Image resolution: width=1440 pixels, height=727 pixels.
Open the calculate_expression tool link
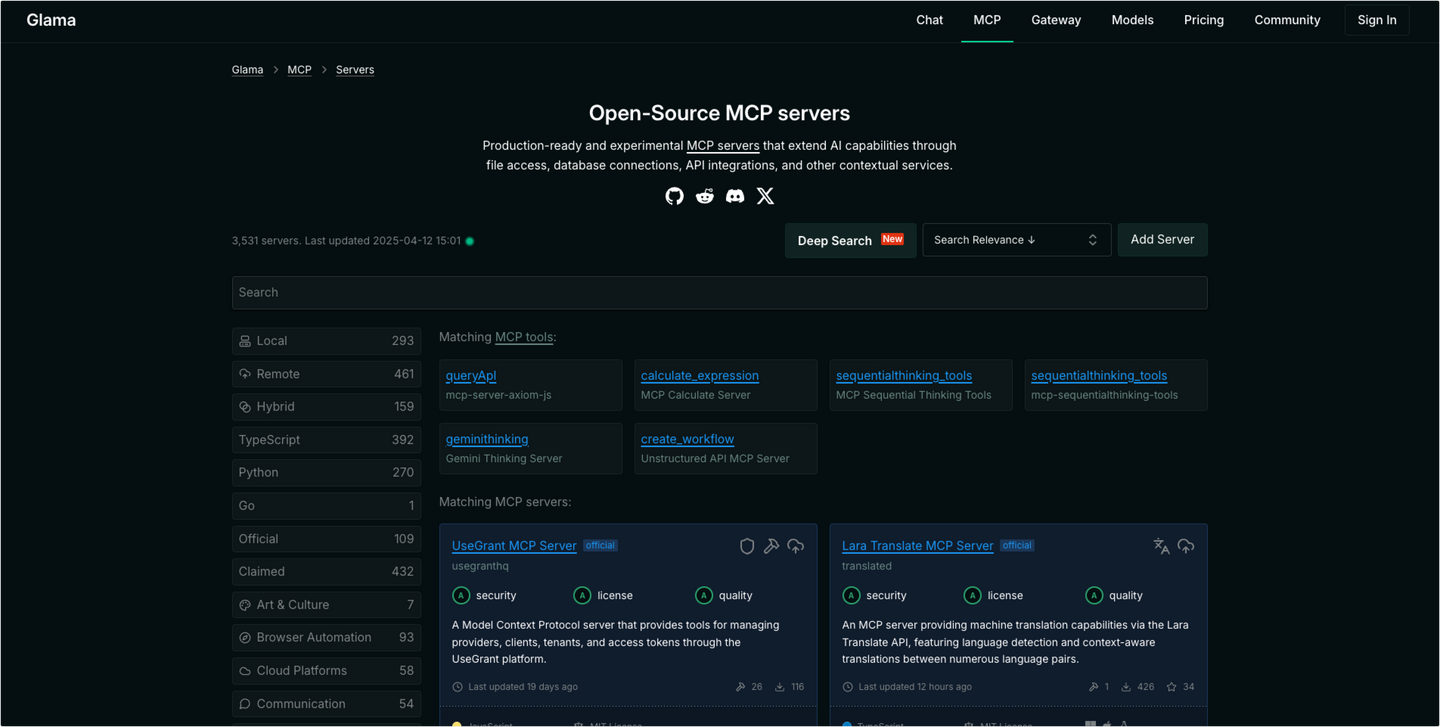click(x=700, y=376)
